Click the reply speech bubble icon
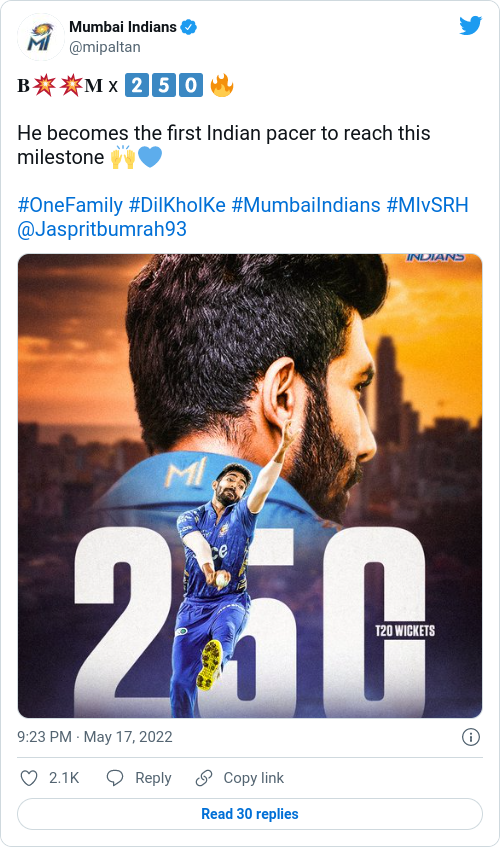Screen dimensions: 500x847 (115, 778)
